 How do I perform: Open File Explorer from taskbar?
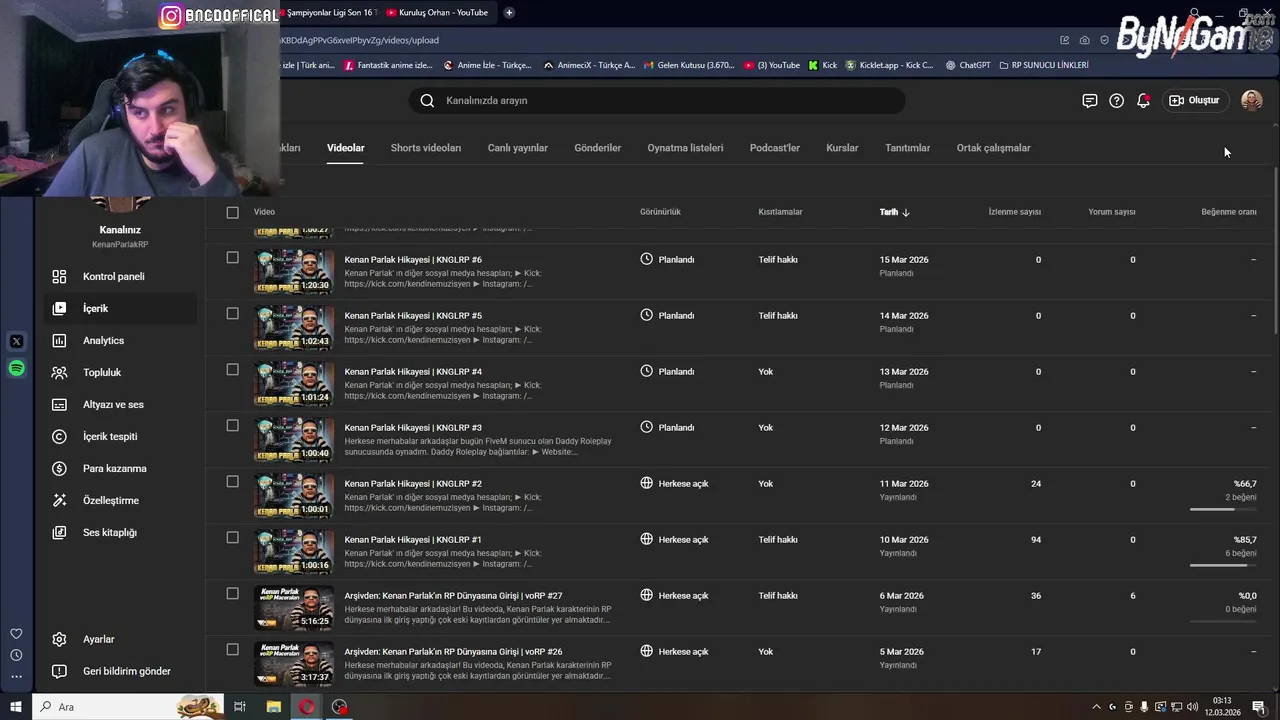click(273, 707)
